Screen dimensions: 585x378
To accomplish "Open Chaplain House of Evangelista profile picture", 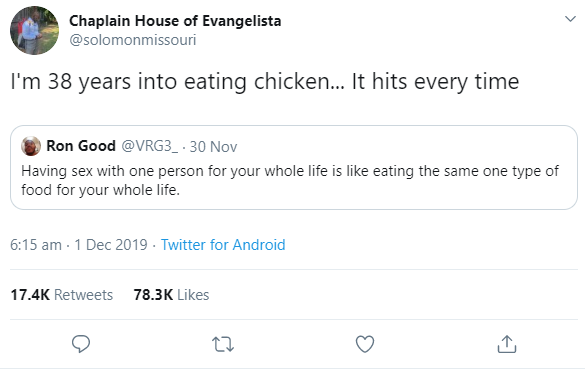I will point(34,31).
